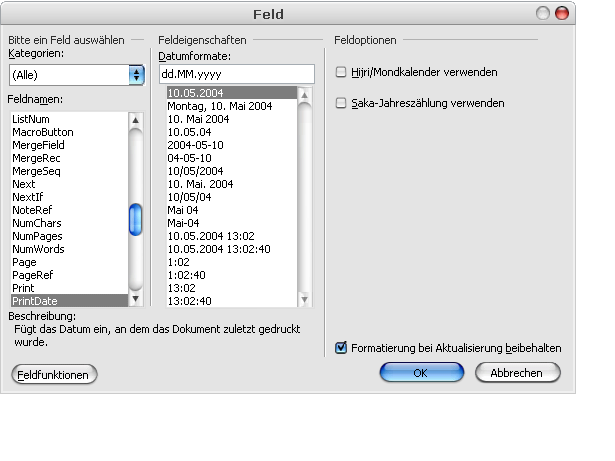Select Print field name

(69, 288)
